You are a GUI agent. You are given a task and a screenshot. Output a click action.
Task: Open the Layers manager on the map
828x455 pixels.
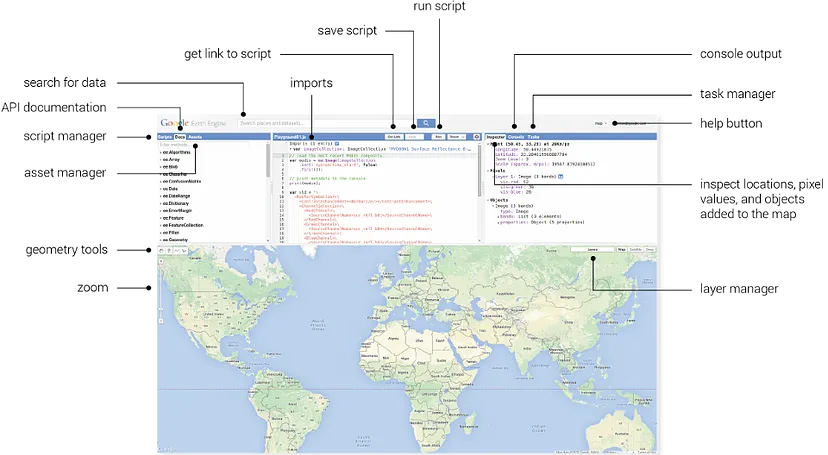click(592, 250)
